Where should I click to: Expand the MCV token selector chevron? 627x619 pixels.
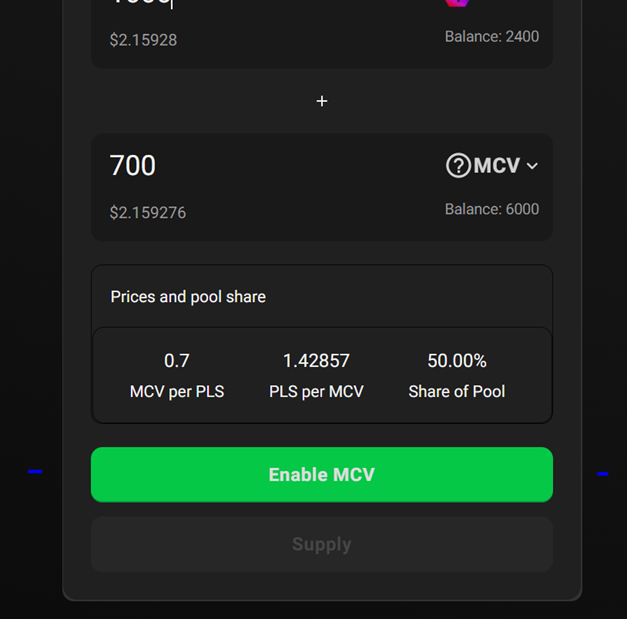point(532,166)
